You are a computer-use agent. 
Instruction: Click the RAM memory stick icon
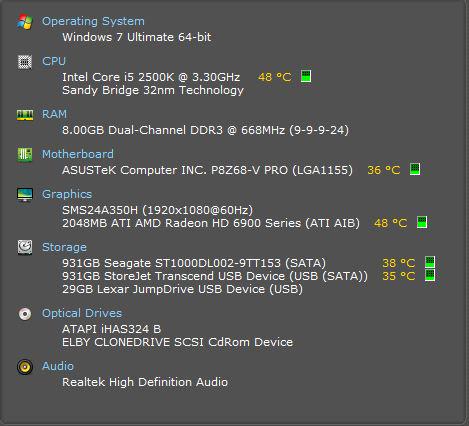coord(25,115)
